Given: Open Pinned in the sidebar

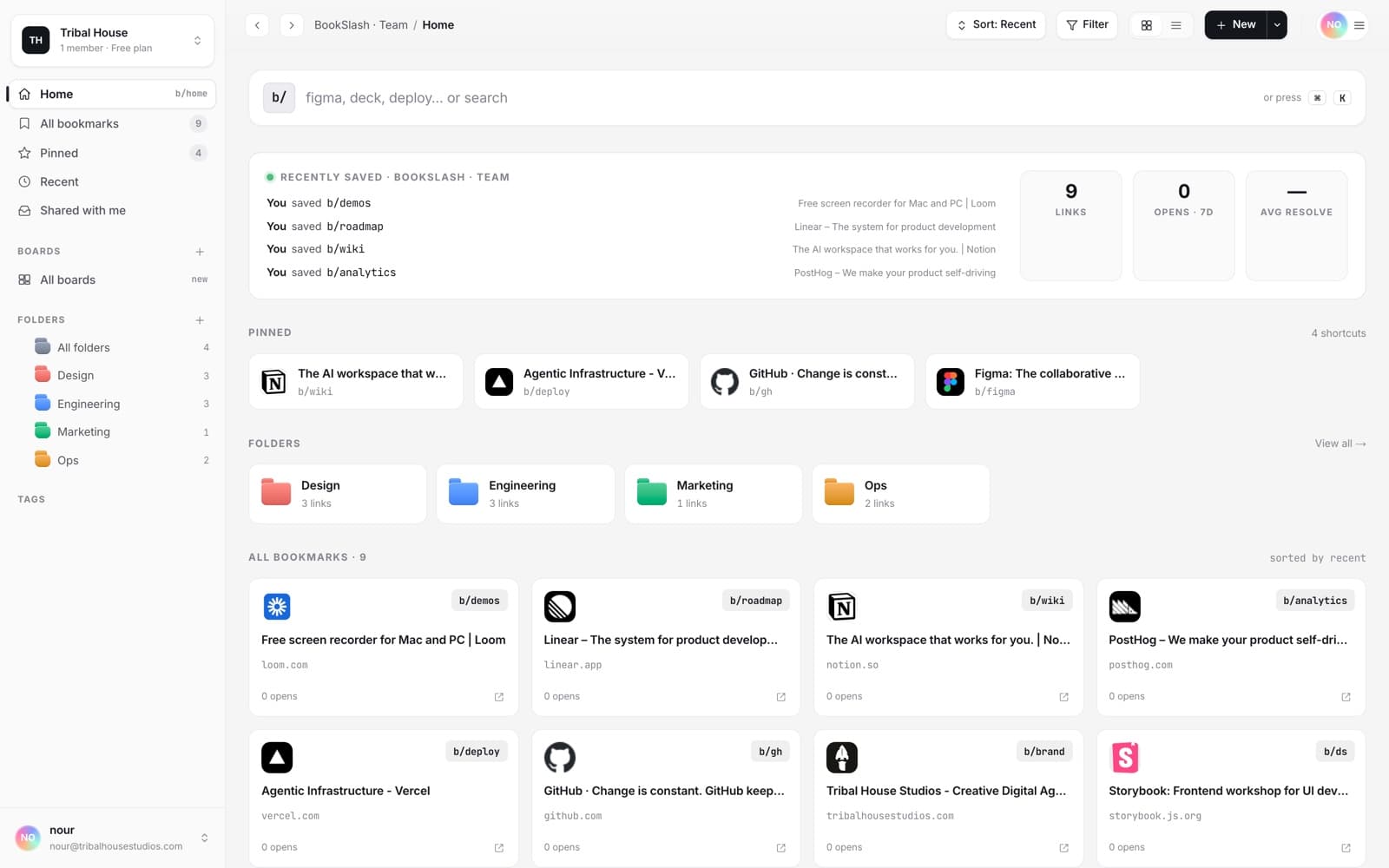Looking at the screenshot, I should [x=111, y=153].
